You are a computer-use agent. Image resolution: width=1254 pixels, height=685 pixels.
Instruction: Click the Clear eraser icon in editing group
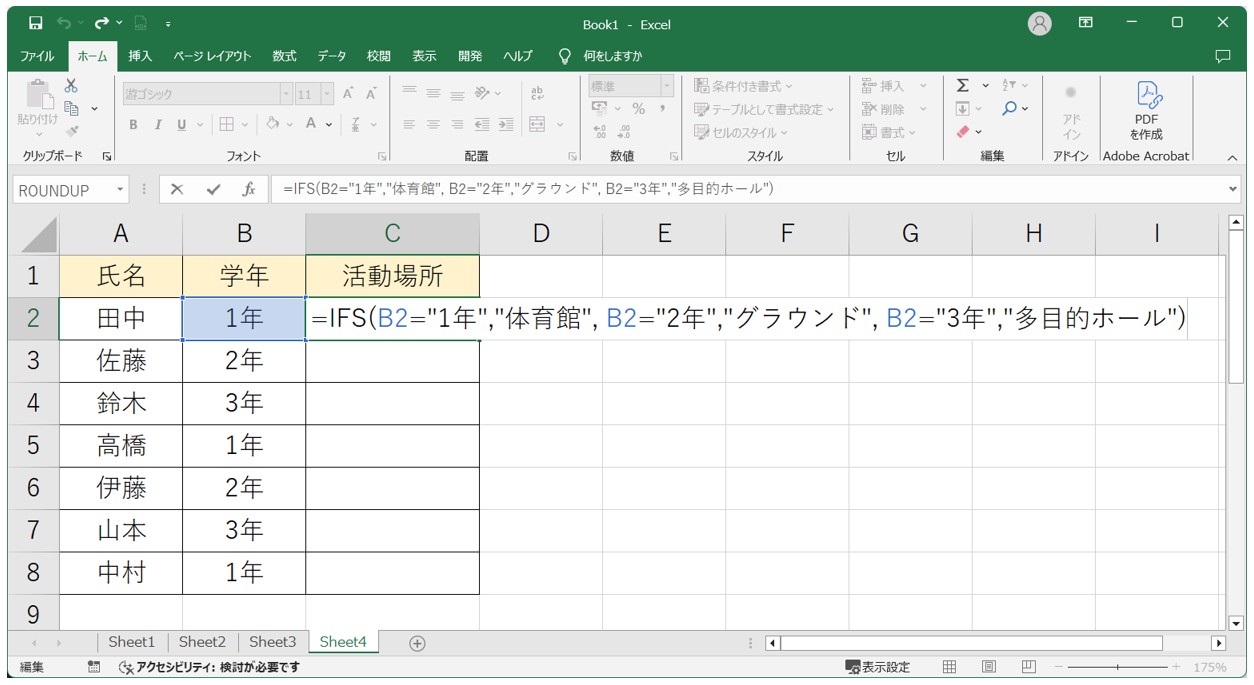pos(963,131)
